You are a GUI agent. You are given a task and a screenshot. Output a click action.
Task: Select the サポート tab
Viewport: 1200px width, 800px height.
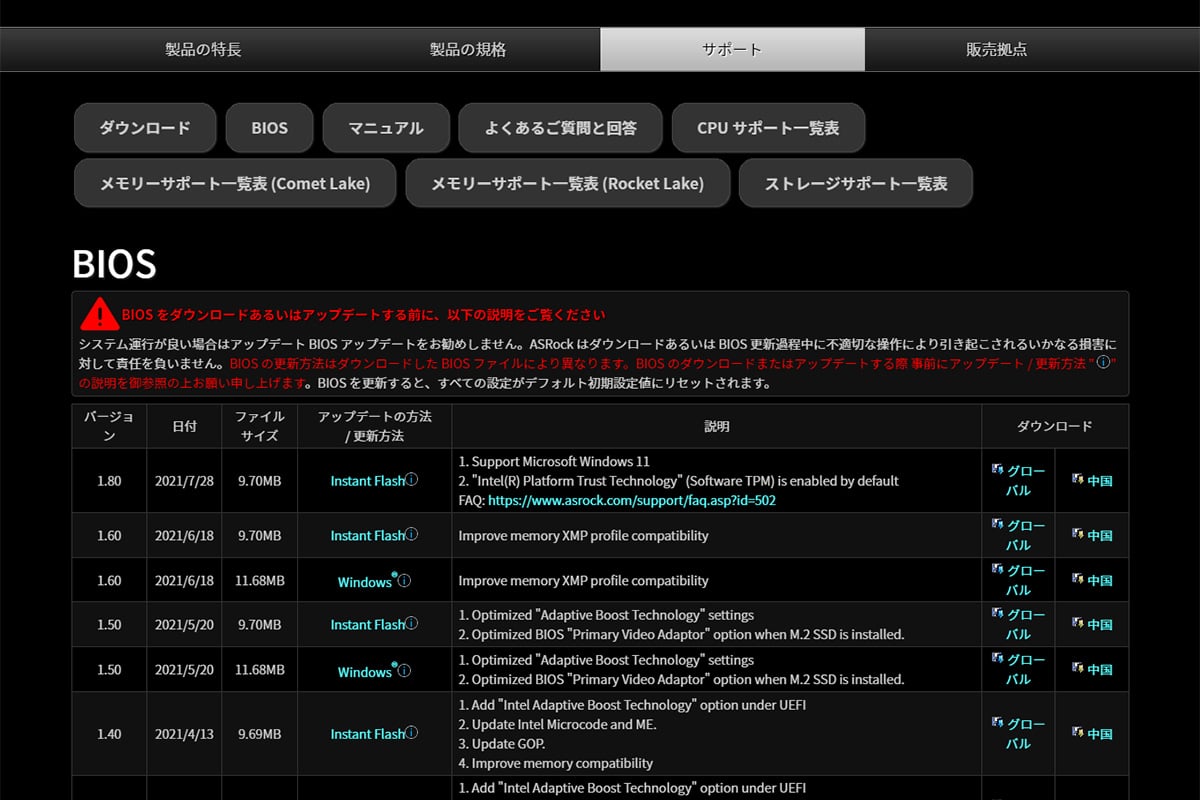click(732, 49)
